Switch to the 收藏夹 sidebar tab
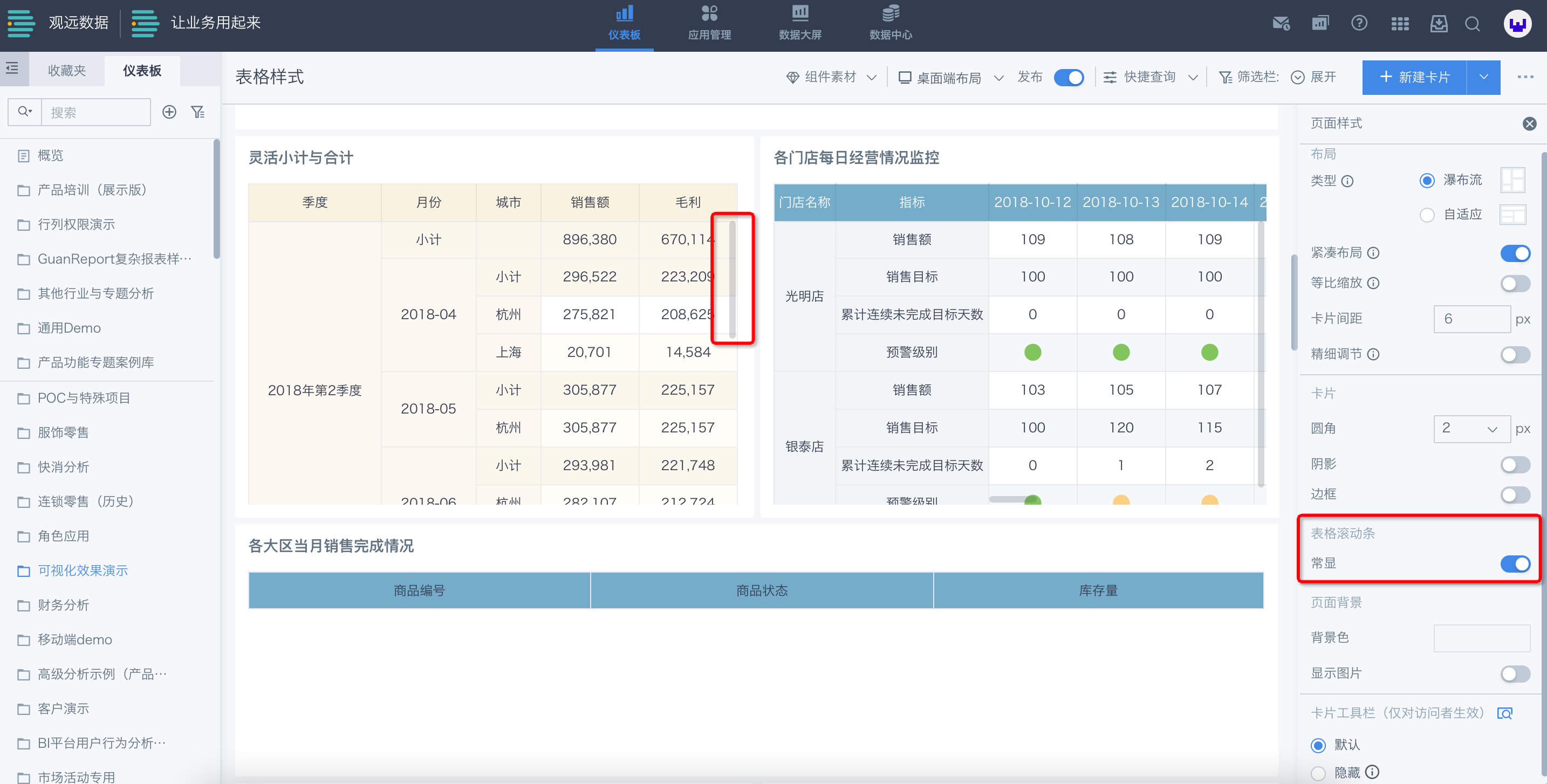The width and height of the screenshot is (1547, 784). pyautogui.click(x=67, y=71)
